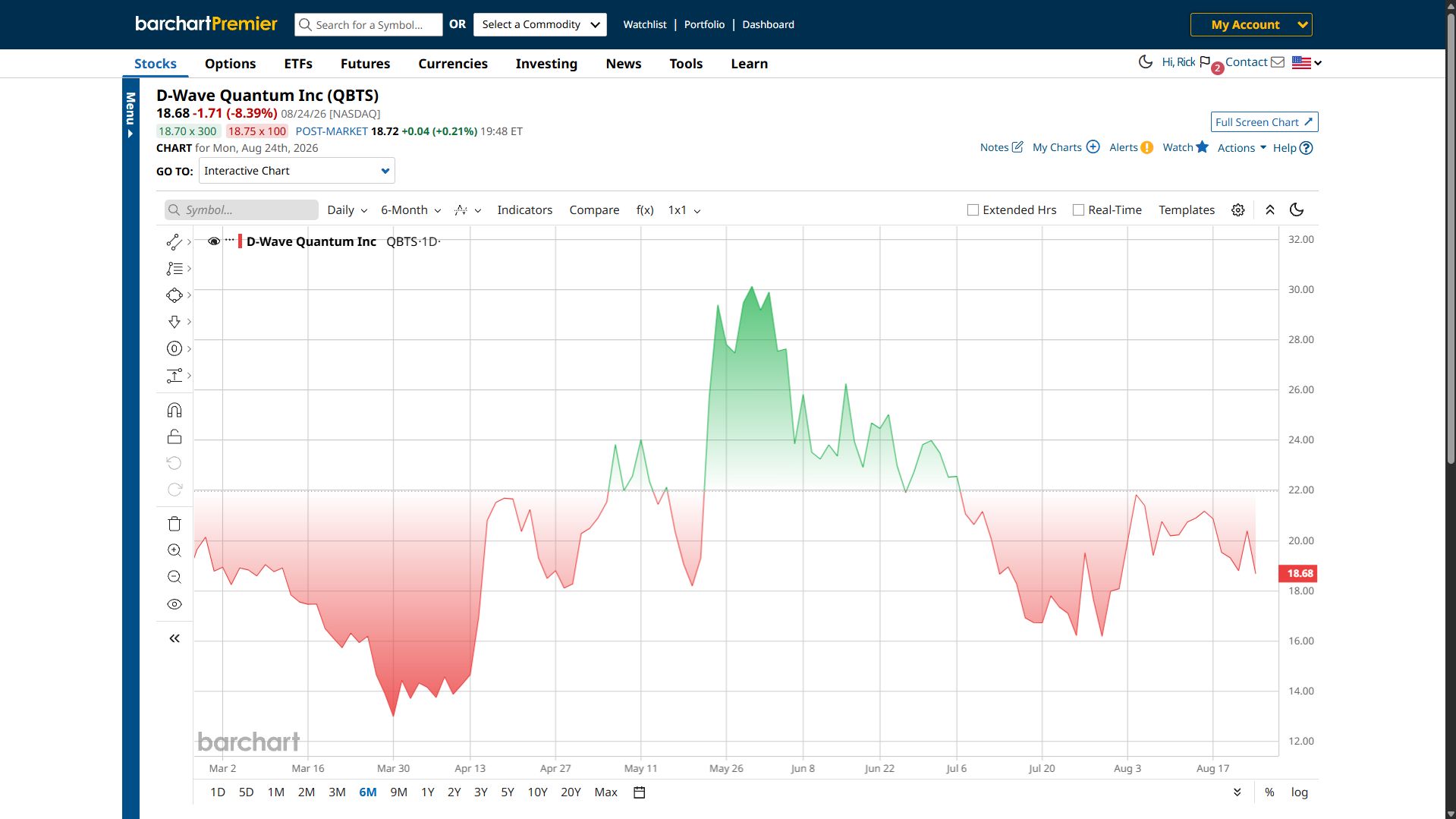Image resolution: width=1456 pixels, height=819 pixels.
Task: Expand the Daily frequency dropdown
Action: coord(347,210)
